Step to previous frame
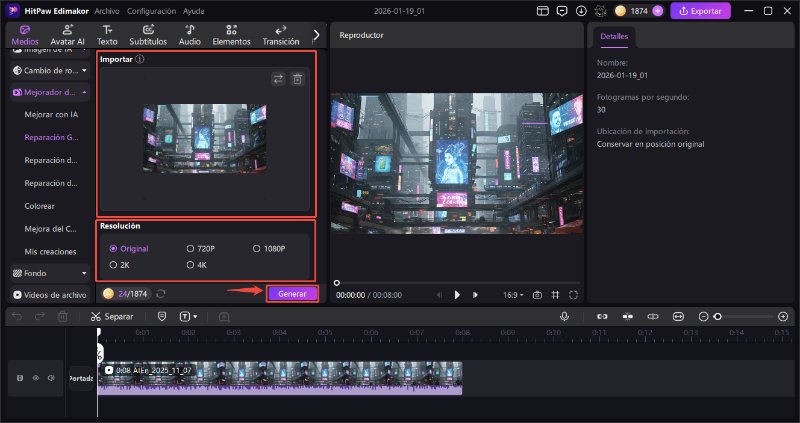Image resolution: width=800 pixels, height=423 pixels. click(439, 295)
